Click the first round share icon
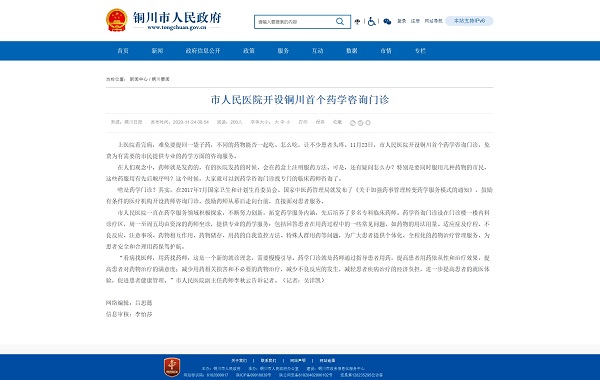Image resolution: width=600 pixels, height=380 pixels. click(353, 123)
